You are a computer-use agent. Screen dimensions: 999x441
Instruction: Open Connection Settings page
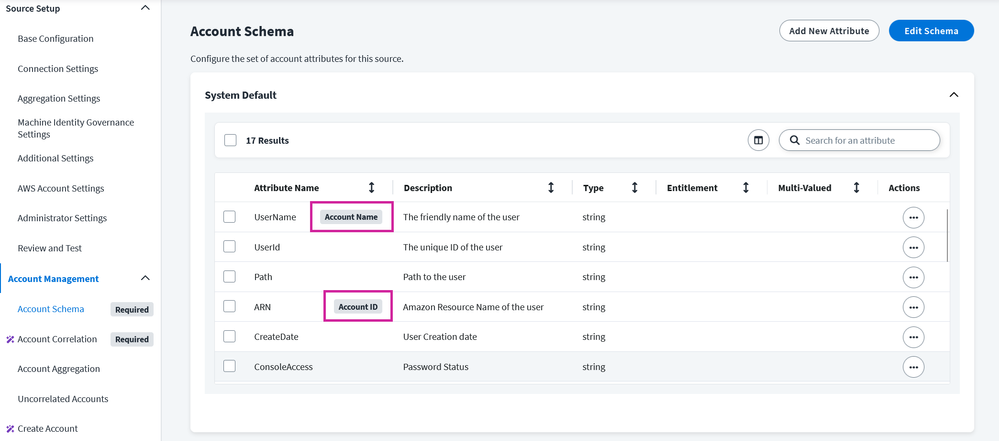[58, 69]
